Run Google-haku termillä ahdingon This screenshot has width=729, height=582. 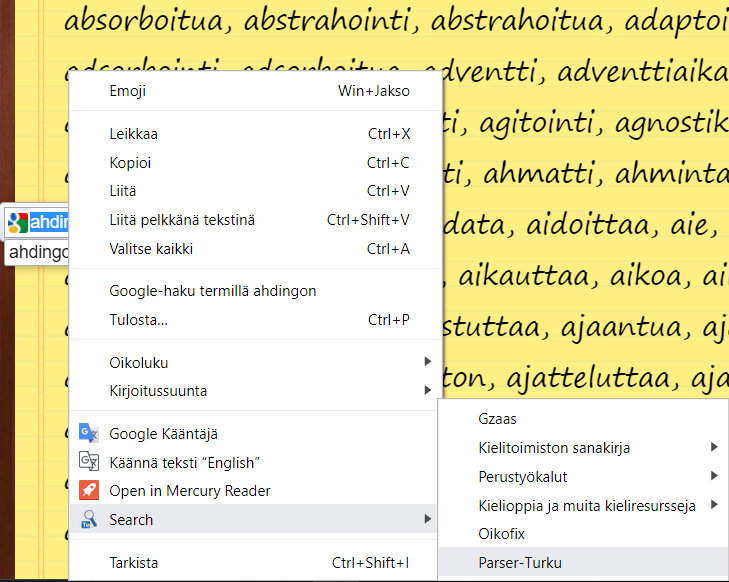click(x=212, y=291)
